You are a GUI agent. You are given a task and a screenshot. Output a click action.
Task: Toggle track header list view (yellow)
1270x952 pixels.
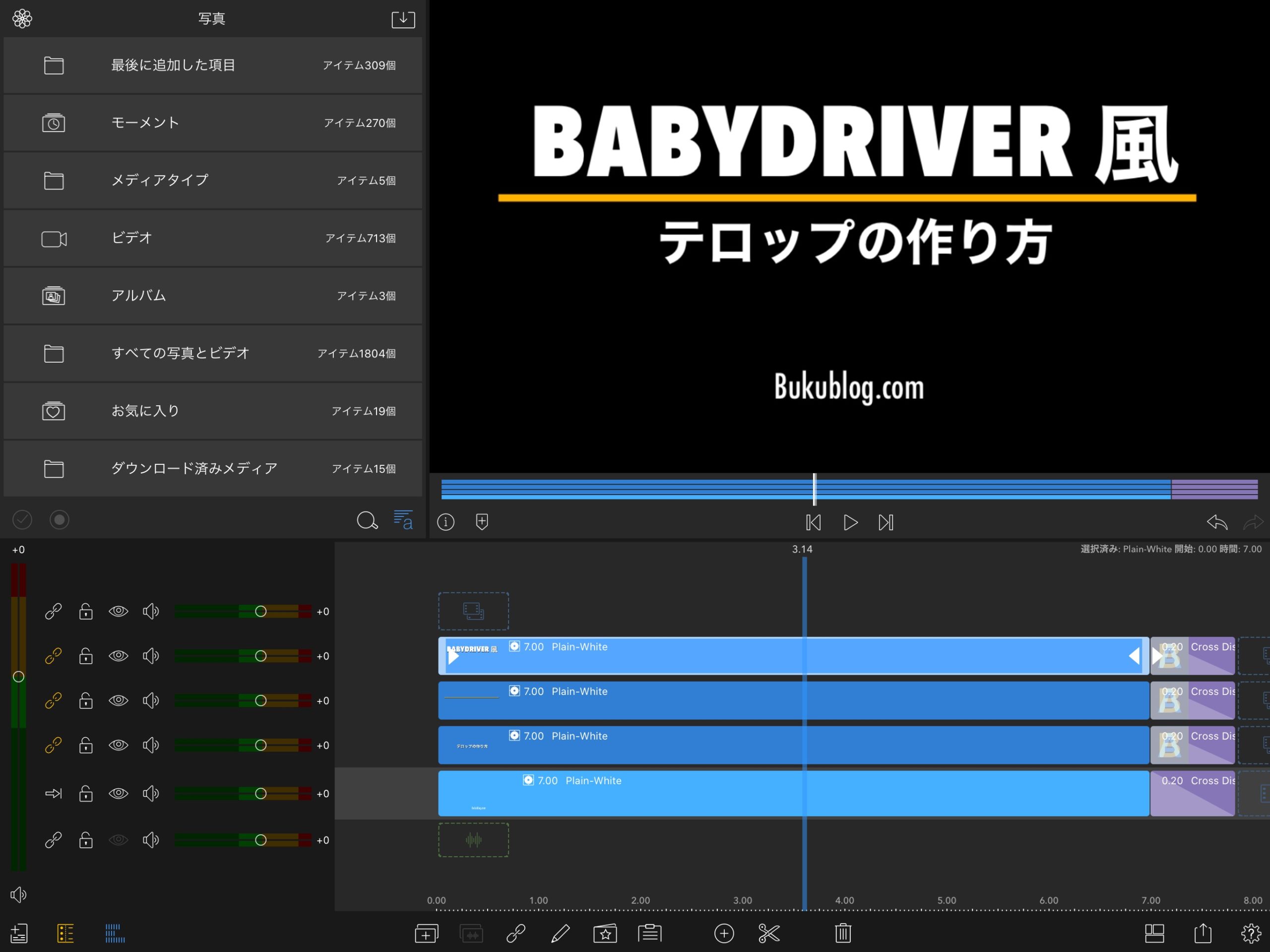(x=65, y=933)
